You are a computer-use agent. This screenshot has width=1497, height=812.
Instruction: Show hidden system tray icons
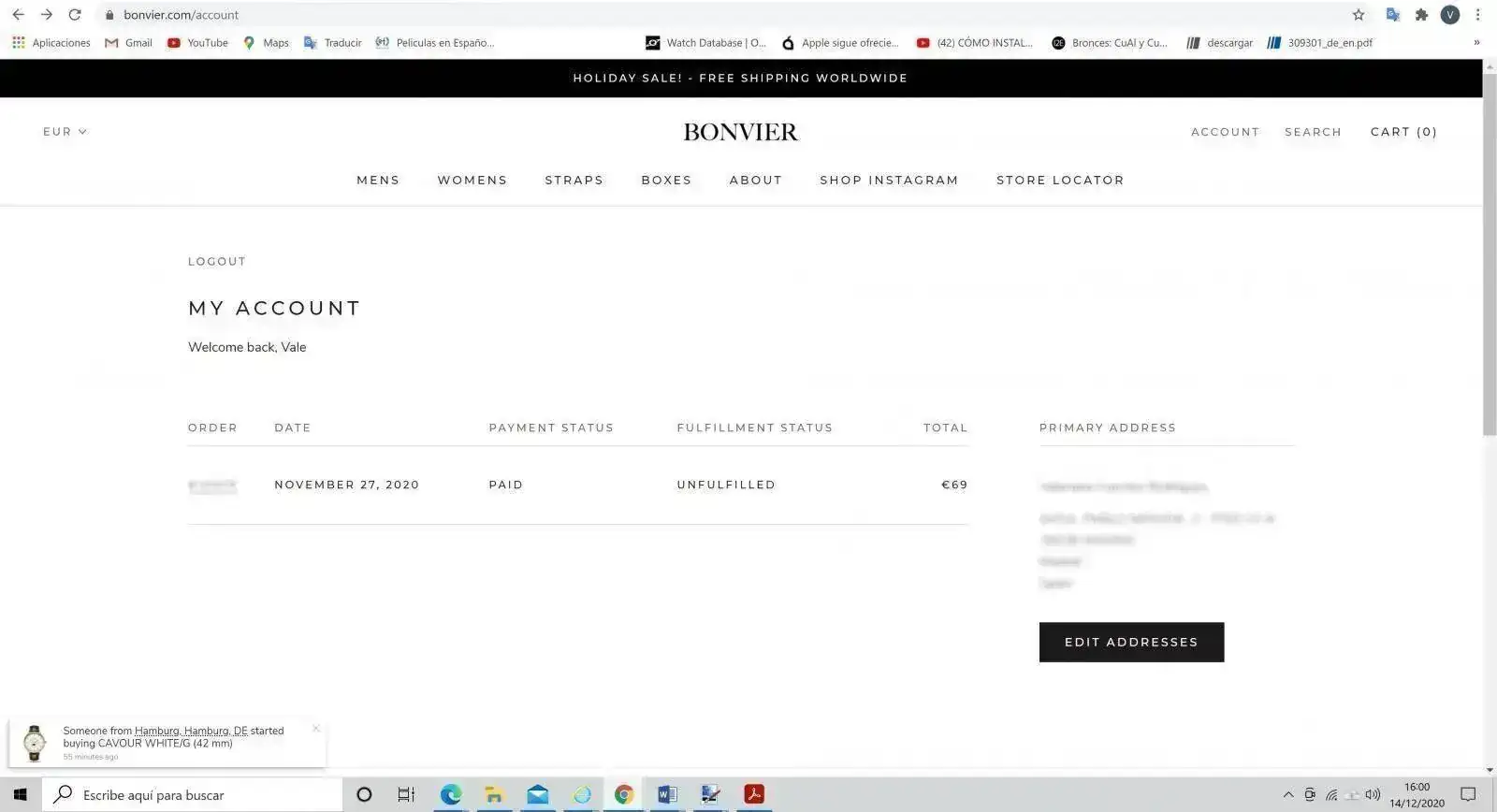(x=1288, y=795)
